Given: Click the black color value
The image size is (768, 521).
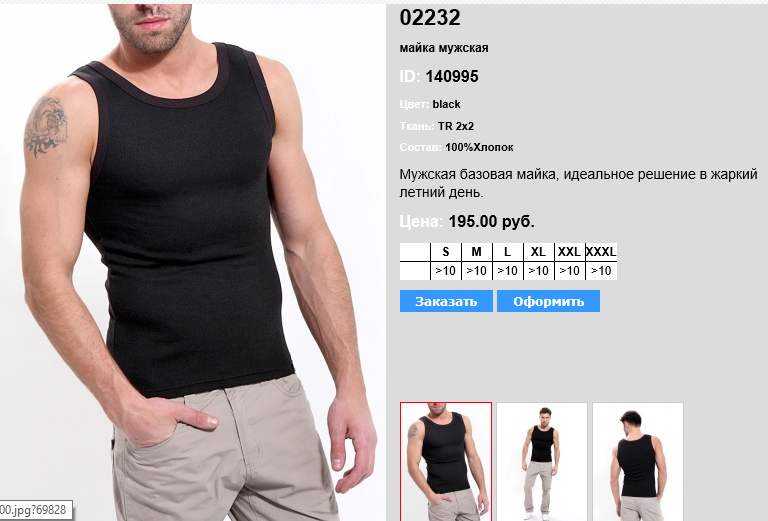Looking at the screenshot, I should (x=446, y=104).
